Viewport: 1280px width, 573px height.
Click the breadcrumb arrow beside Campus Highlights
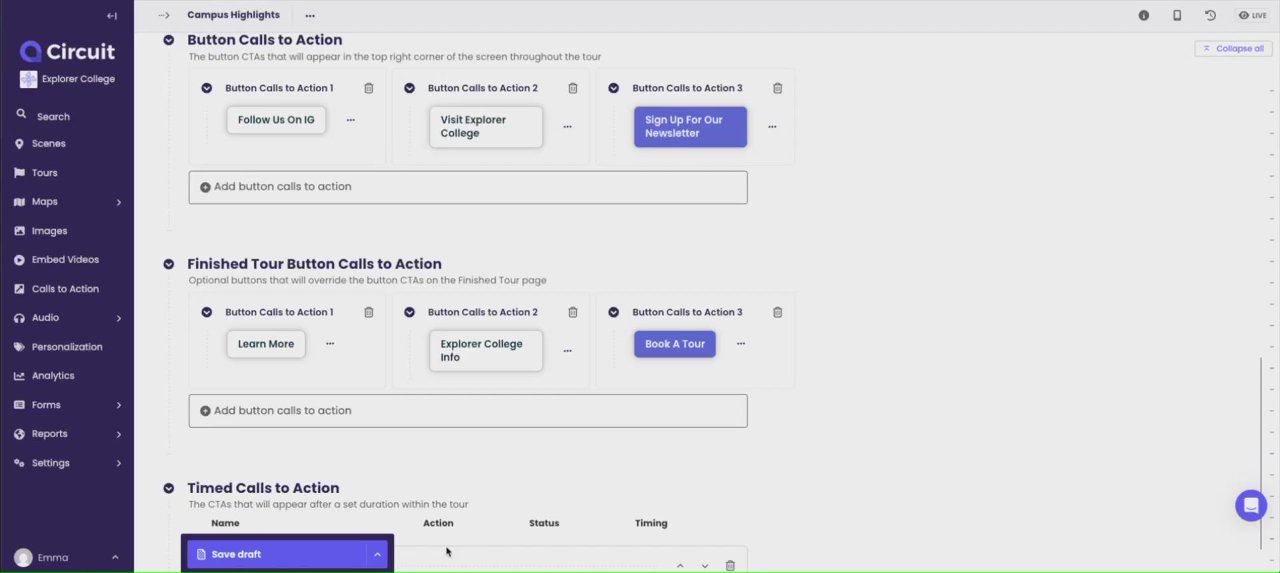[164, 16]
